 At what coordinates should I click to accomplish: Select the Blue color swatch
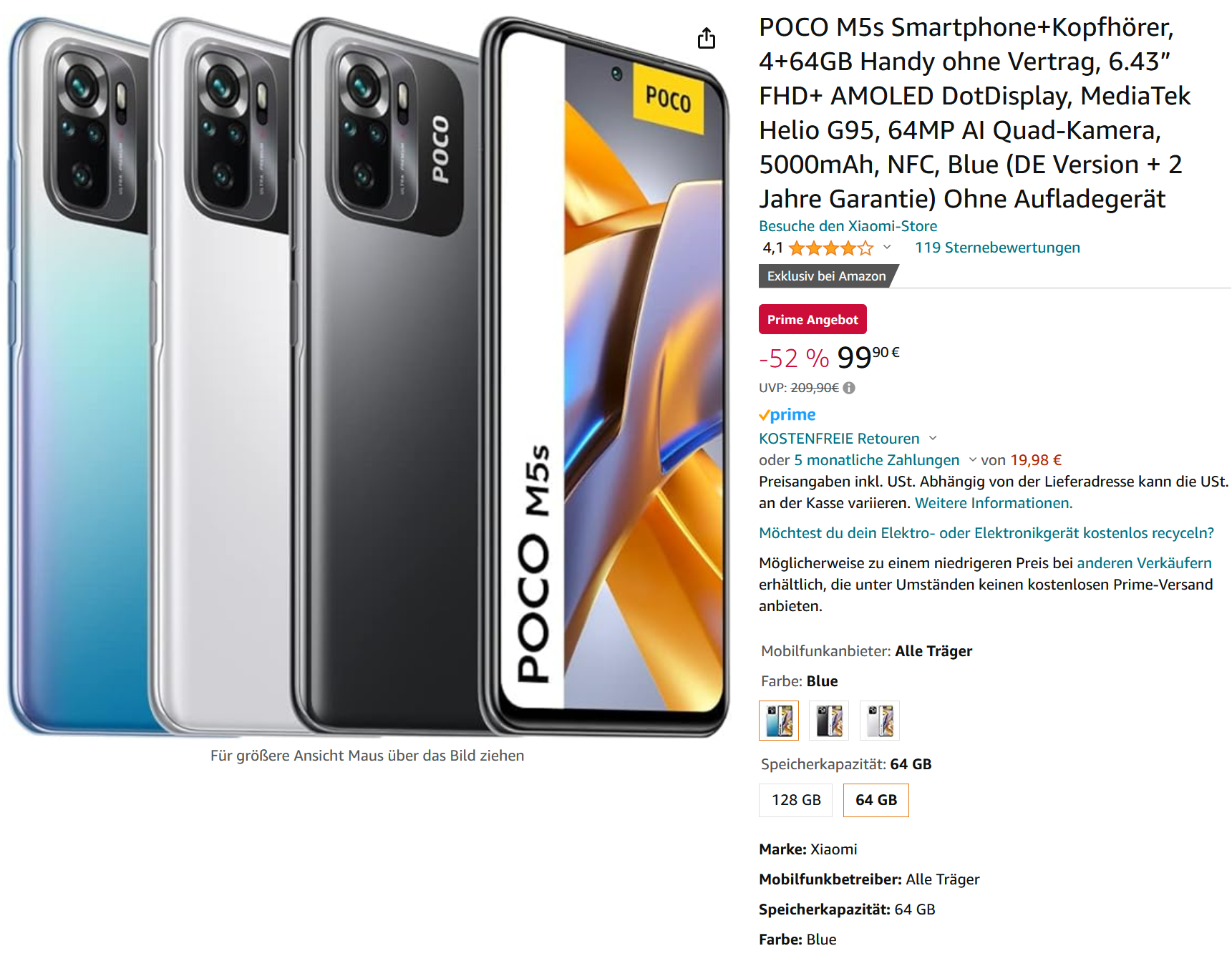point(779,721)
